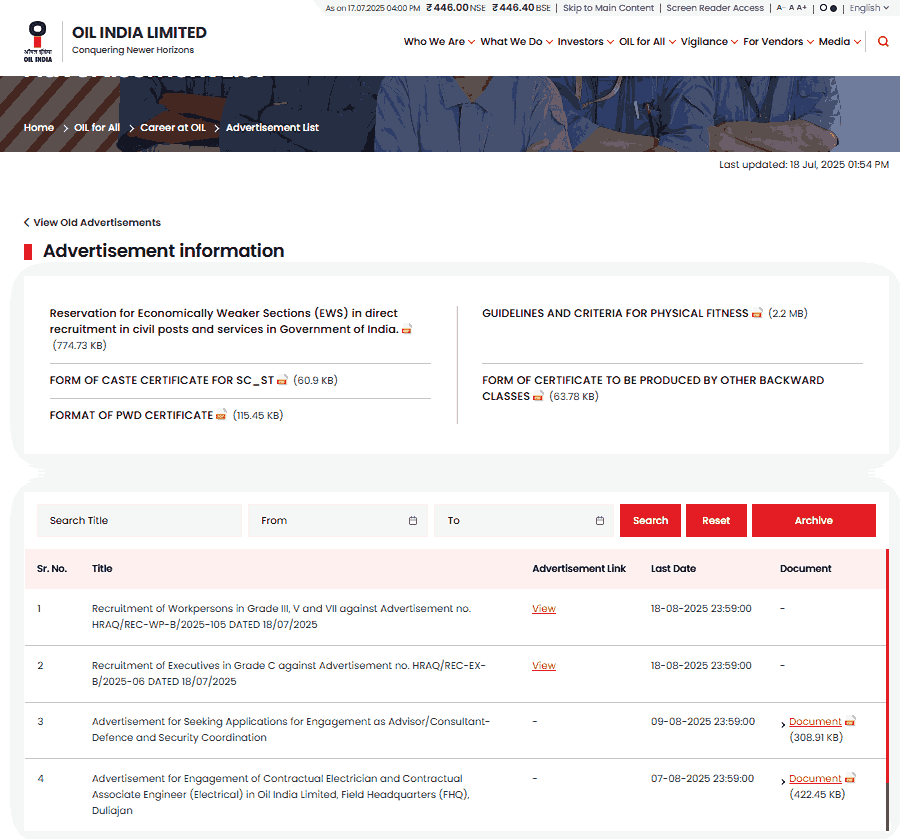Open GUIDELINES AND CRITERIA FOR PHYSICAL FITNESS
This screenshot has height=839, width=900.
615,313
